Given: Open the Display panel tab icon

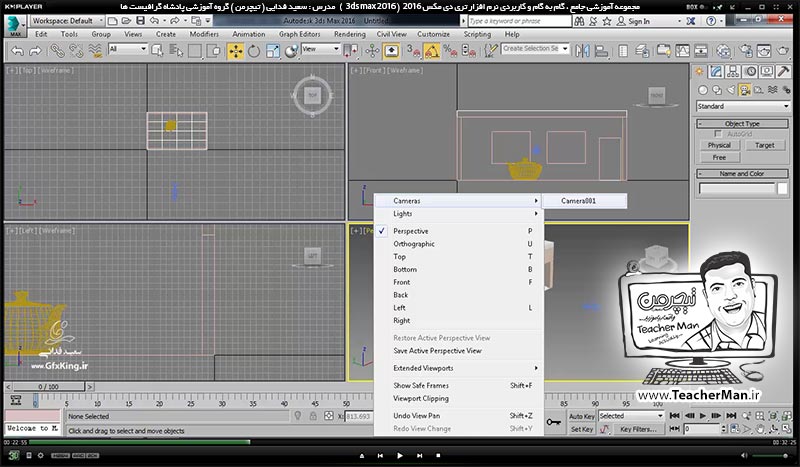Looking at the screenshot, I should 767,72.
